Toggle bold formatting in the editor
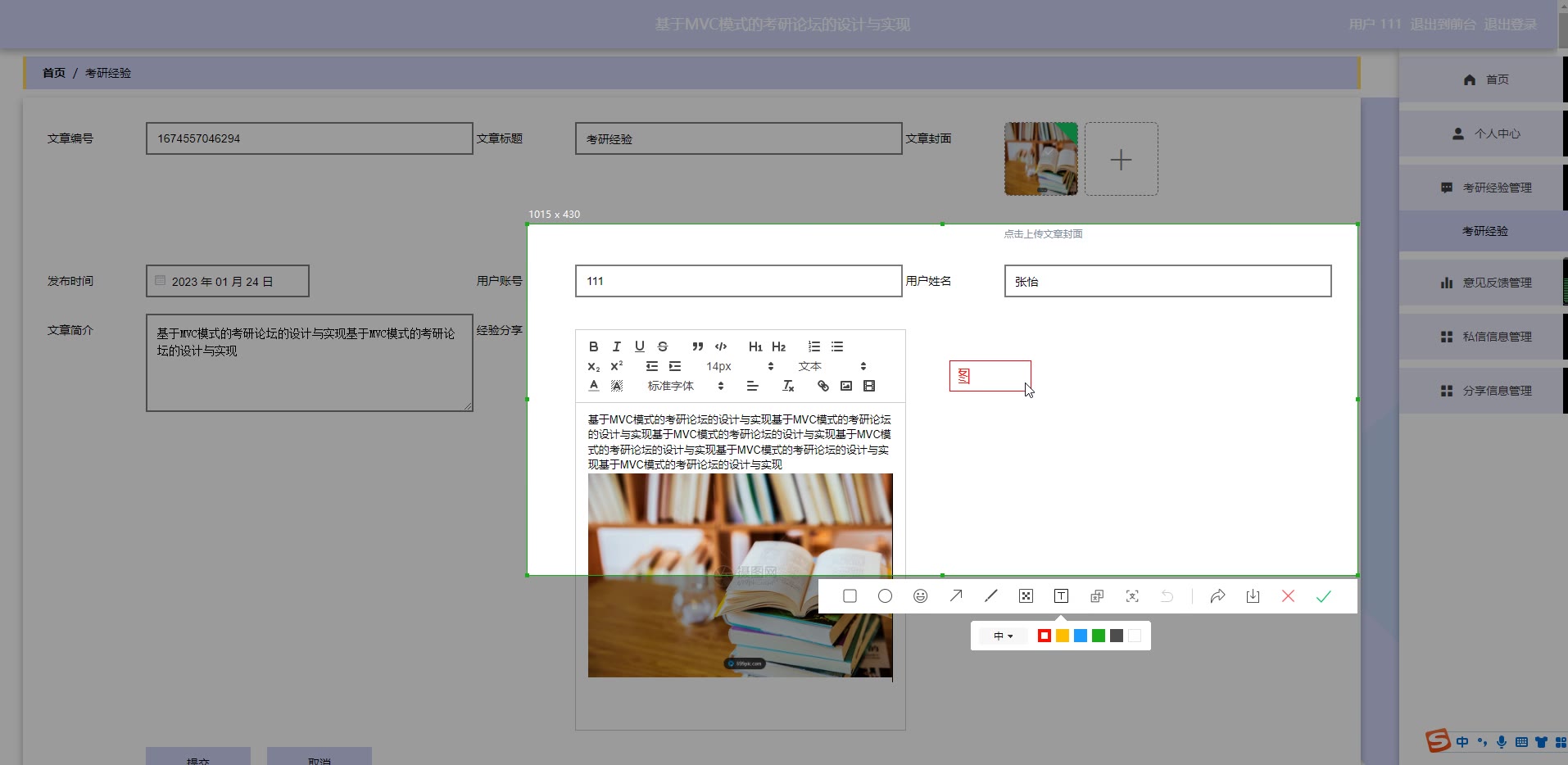This screenshot has width=1568, height=765. (x=594, y=346)
